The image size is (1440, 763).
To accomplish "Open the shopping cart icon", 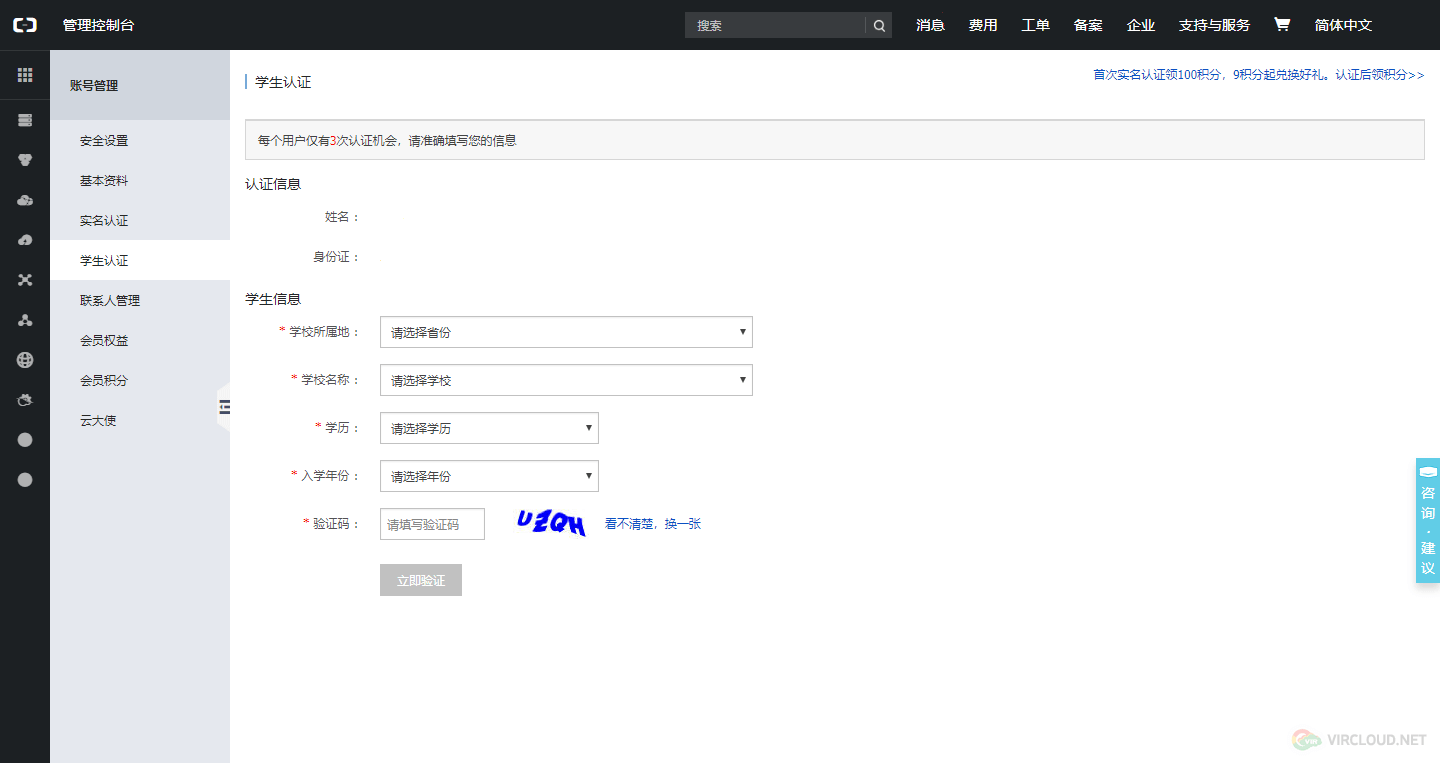I will pos(1282,25).
